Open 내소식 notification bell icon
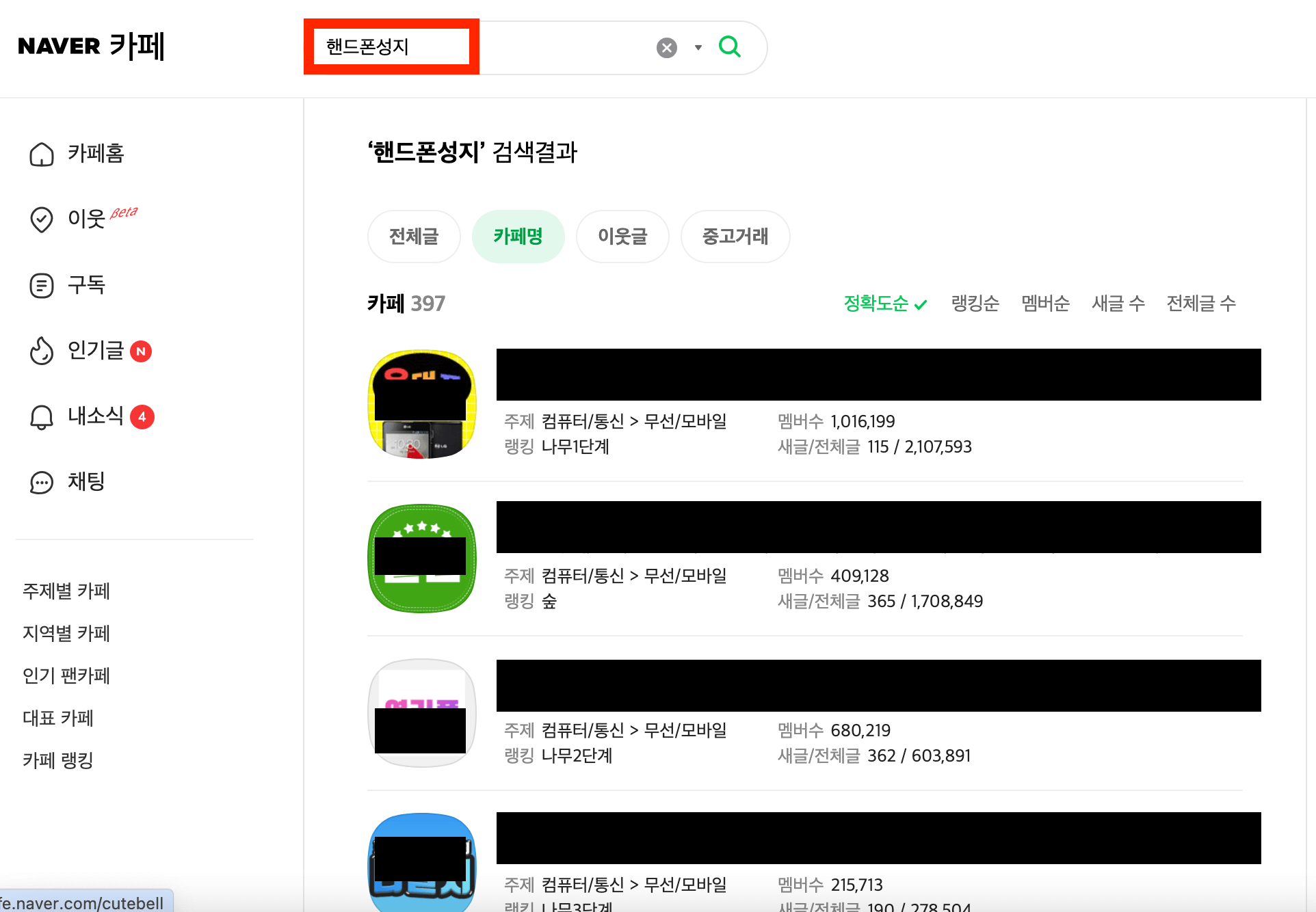Viewport: 1316px width, 912px height. [41, 416]
